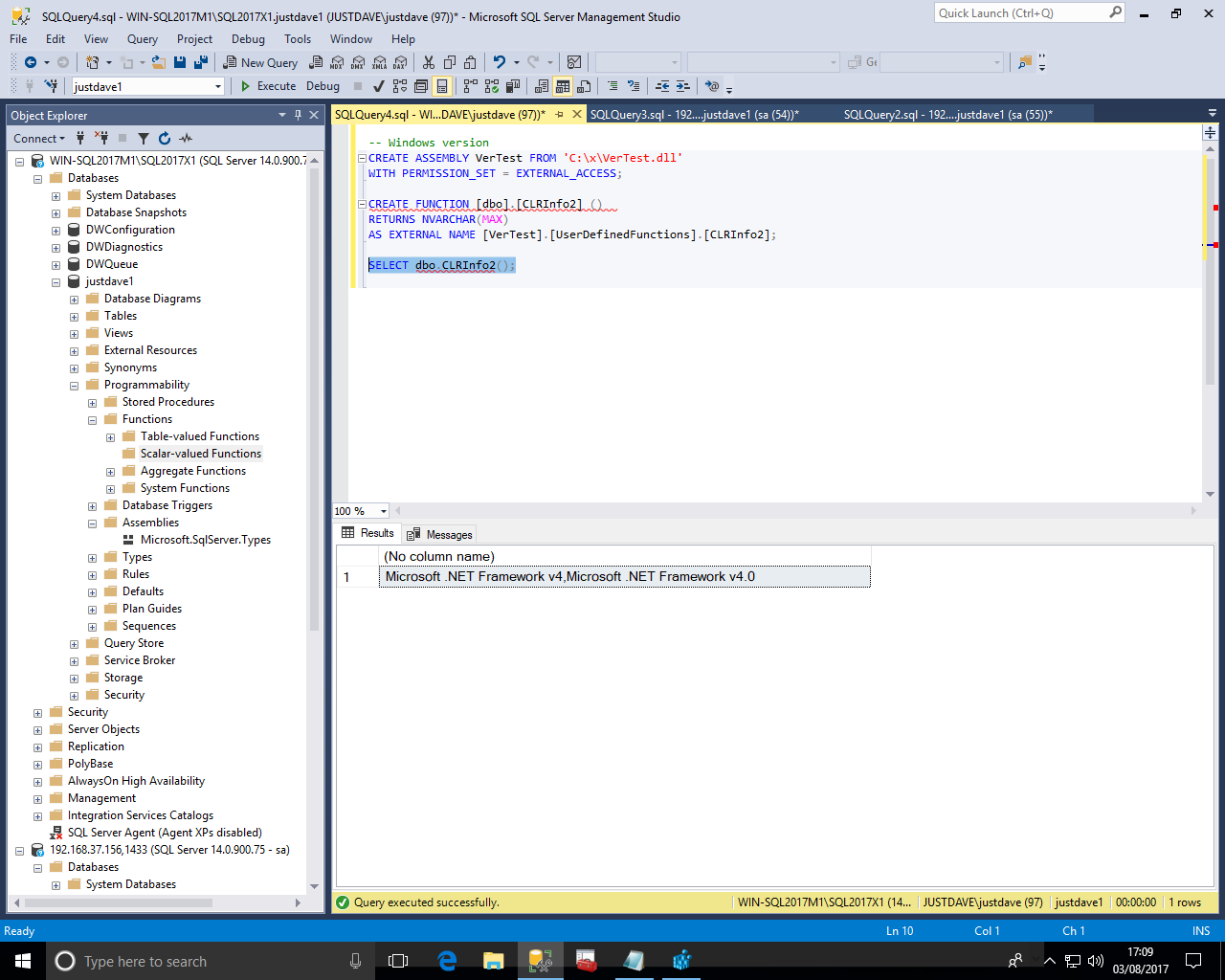Open the Query menu
Screen dimensions: 1225x980
click(142, 39)
